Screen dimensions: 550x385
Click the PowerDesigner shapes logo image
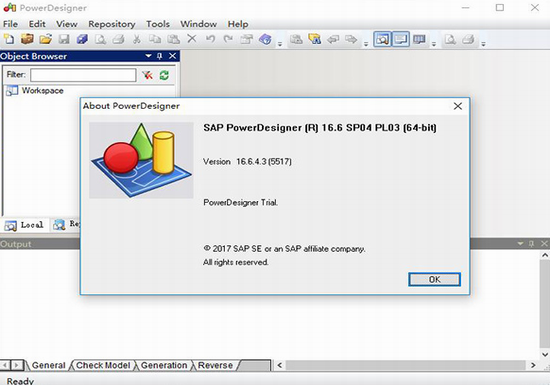pyautogui.click(x=141, y=160)
